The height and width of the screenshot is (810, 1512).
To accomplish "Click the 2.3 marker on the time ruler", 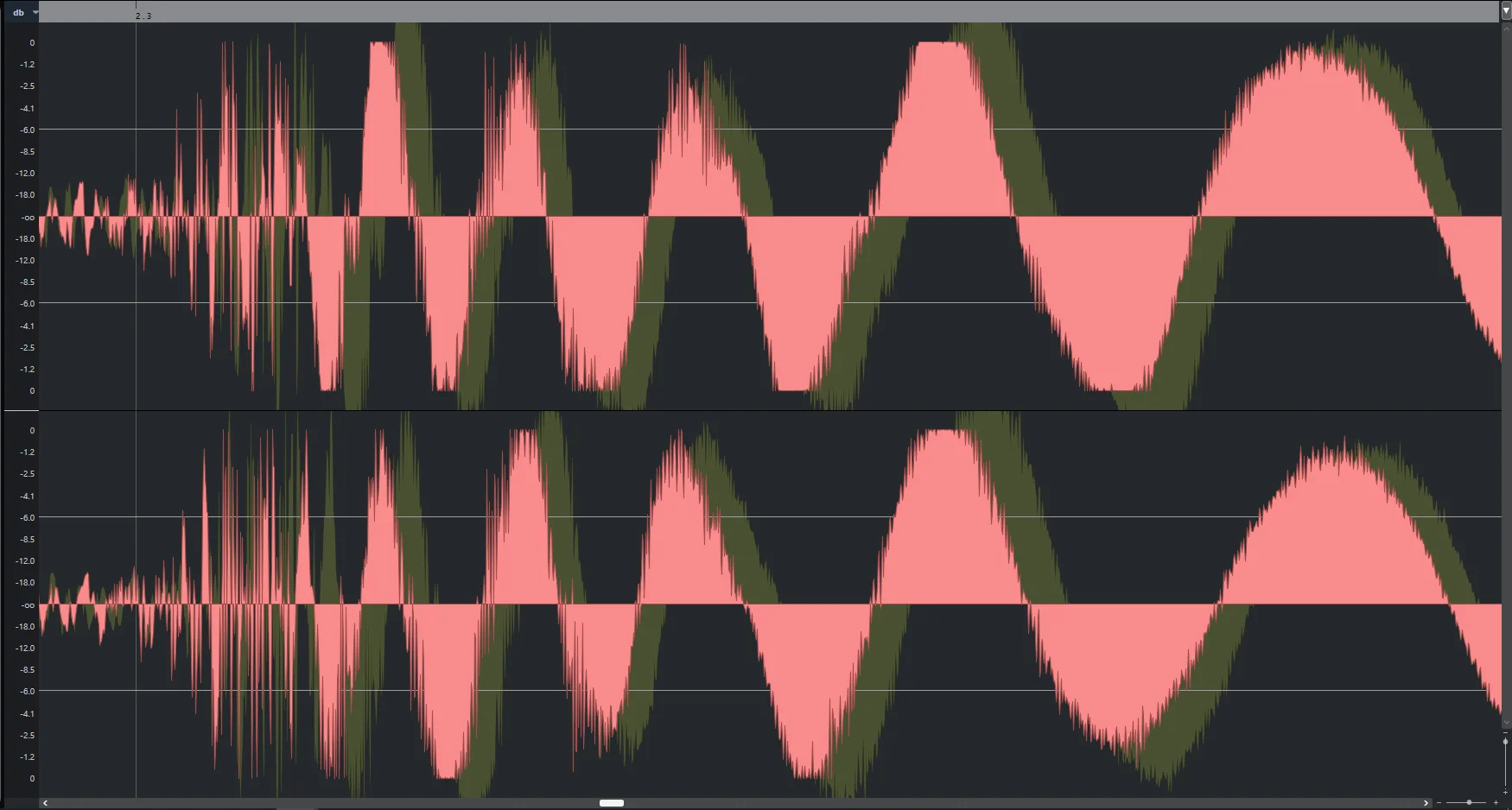I will [x=143, y=16].
